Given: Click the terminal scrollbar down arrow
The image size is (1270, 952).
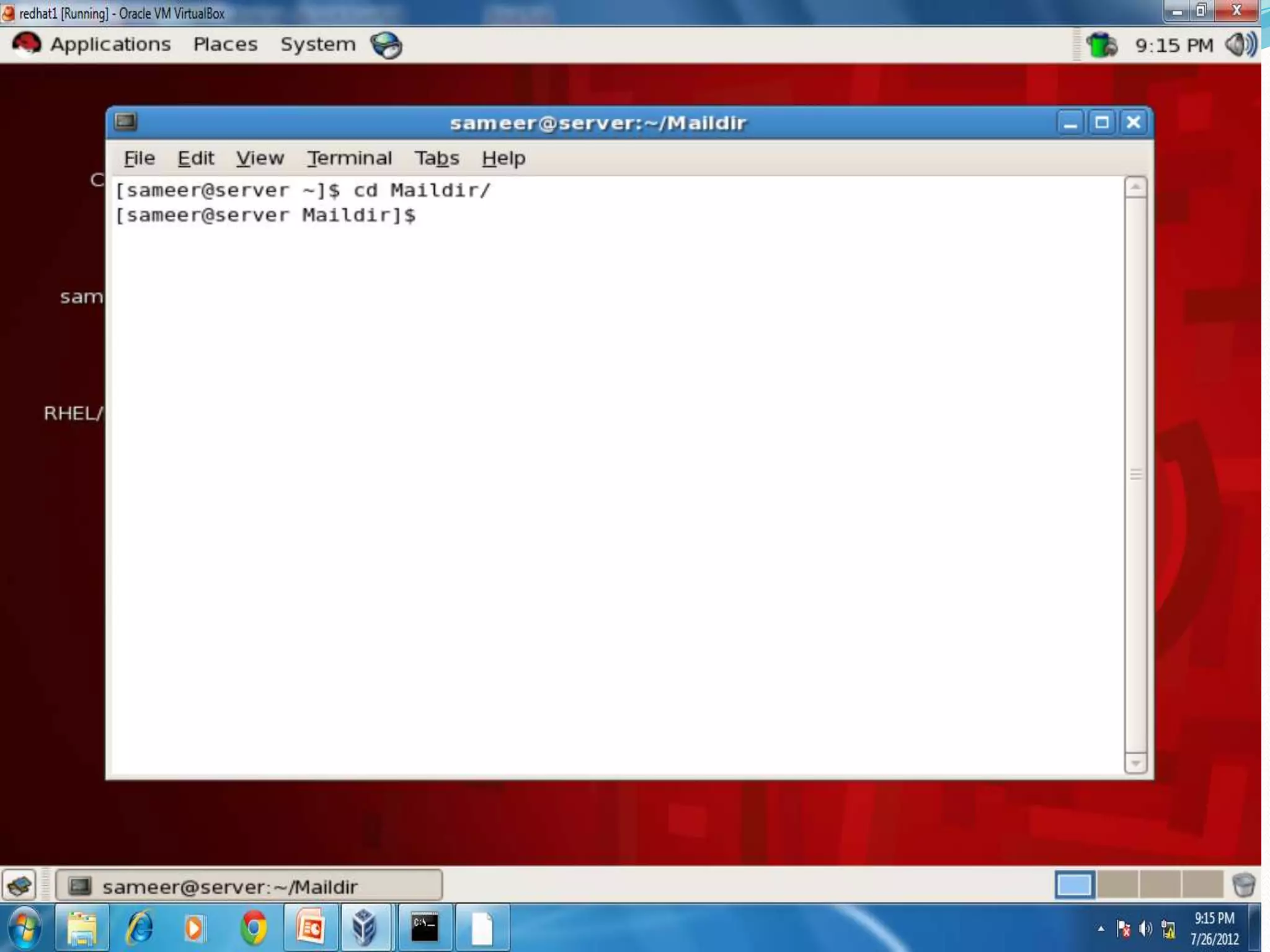Looking at the screenshot, I should point(1135,763).
